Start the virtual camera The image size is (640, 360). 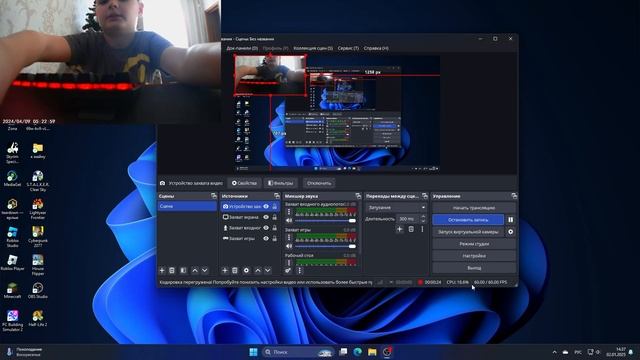(468, 232)
